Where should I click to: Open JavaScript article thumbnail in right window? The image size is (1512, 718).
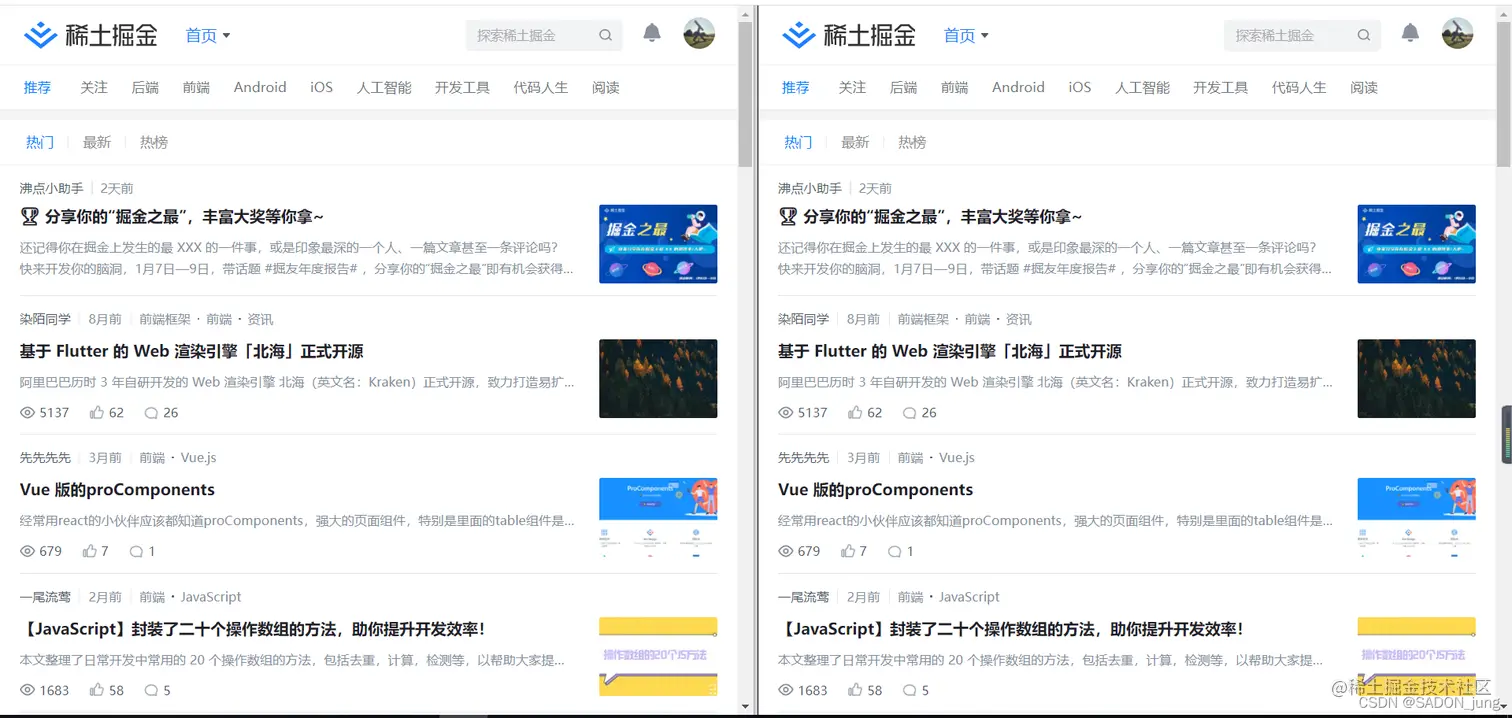coord(1416,656)
